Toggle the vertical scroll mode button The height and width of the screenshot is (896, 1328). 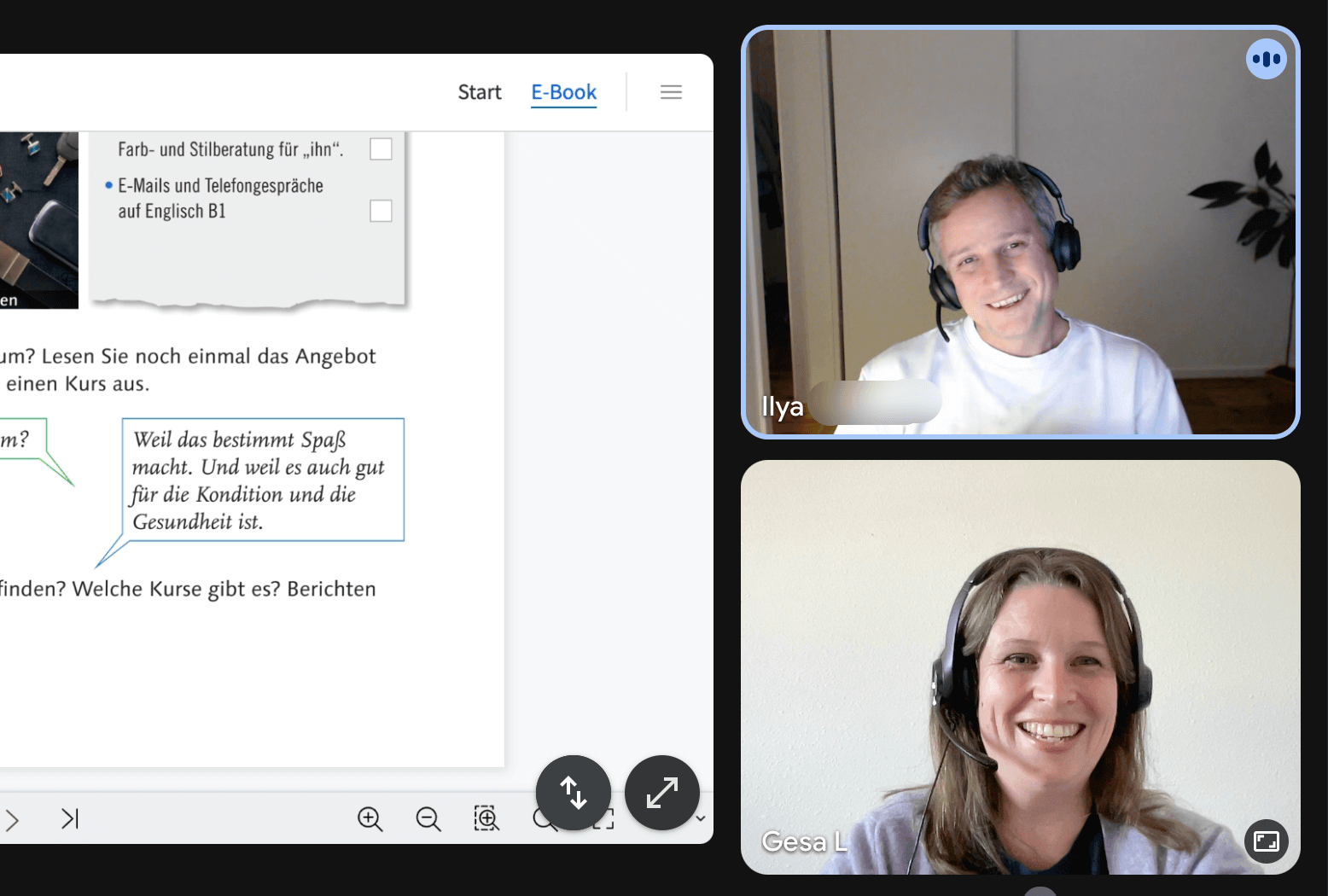pyautogui.click(x=573, y=793)
